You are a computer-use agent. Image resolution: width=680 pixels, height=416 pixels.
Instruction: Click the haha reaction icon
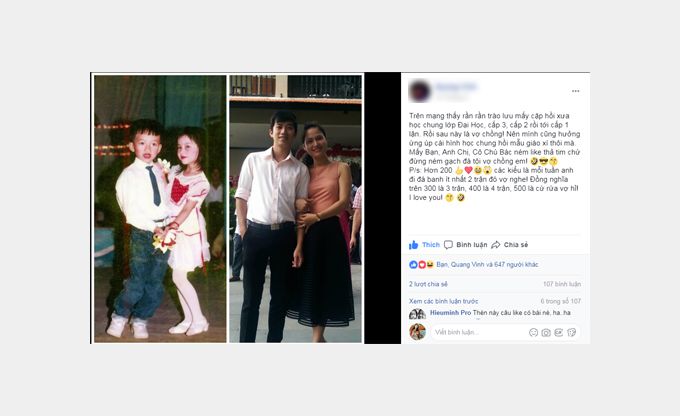(430, 264)
